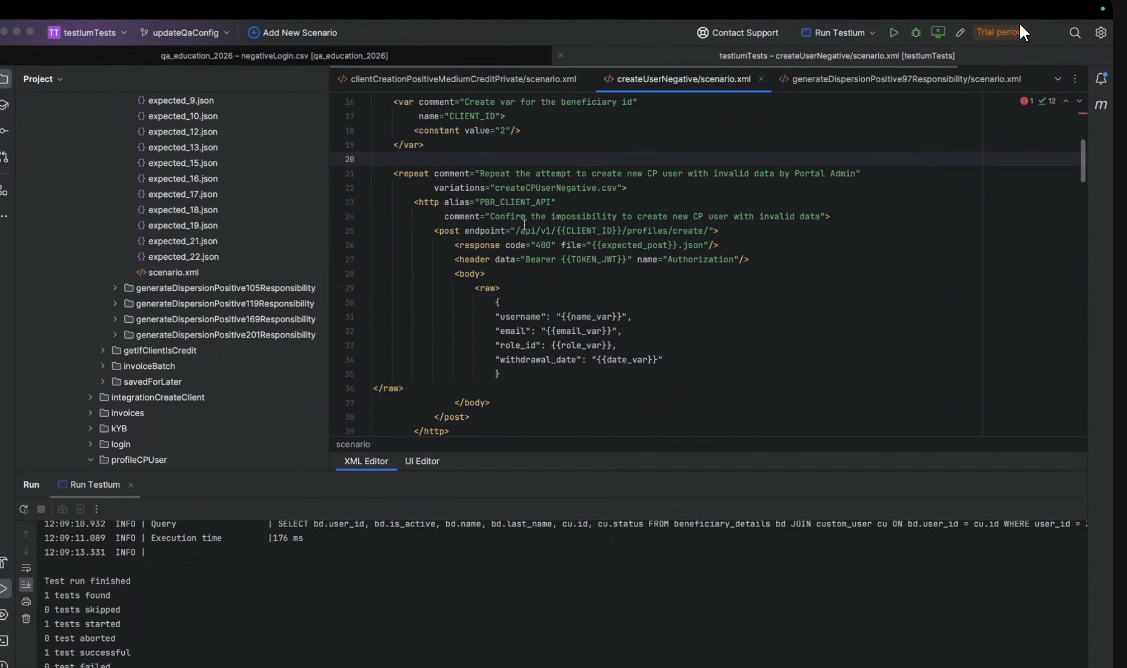Open more options in Run toolbar
Image resolution: width=1127 pixels, height=668 pixels.
[96, 509]
